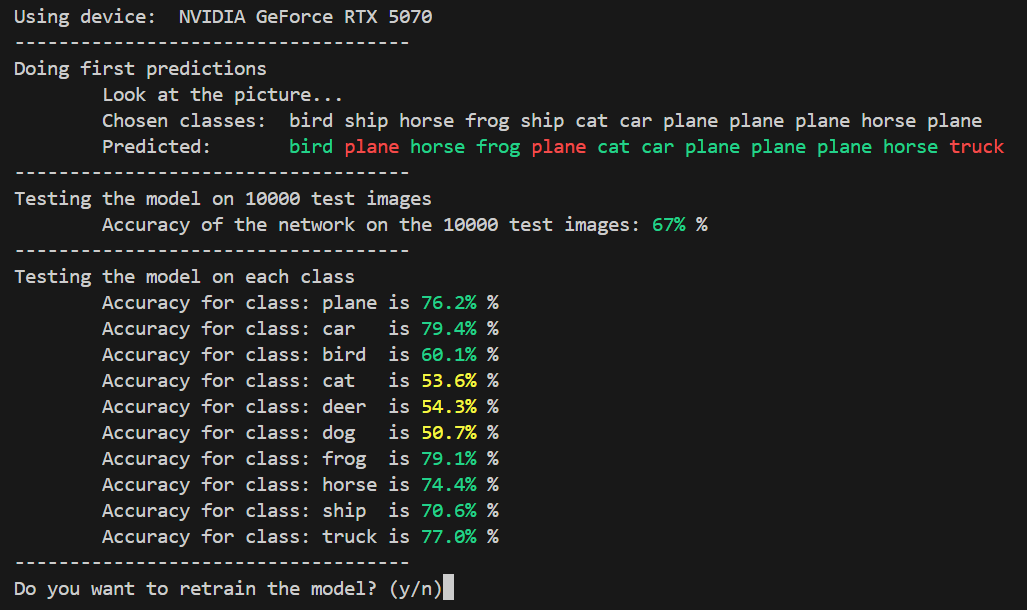Click the Chosen classes label

(183, 121)
